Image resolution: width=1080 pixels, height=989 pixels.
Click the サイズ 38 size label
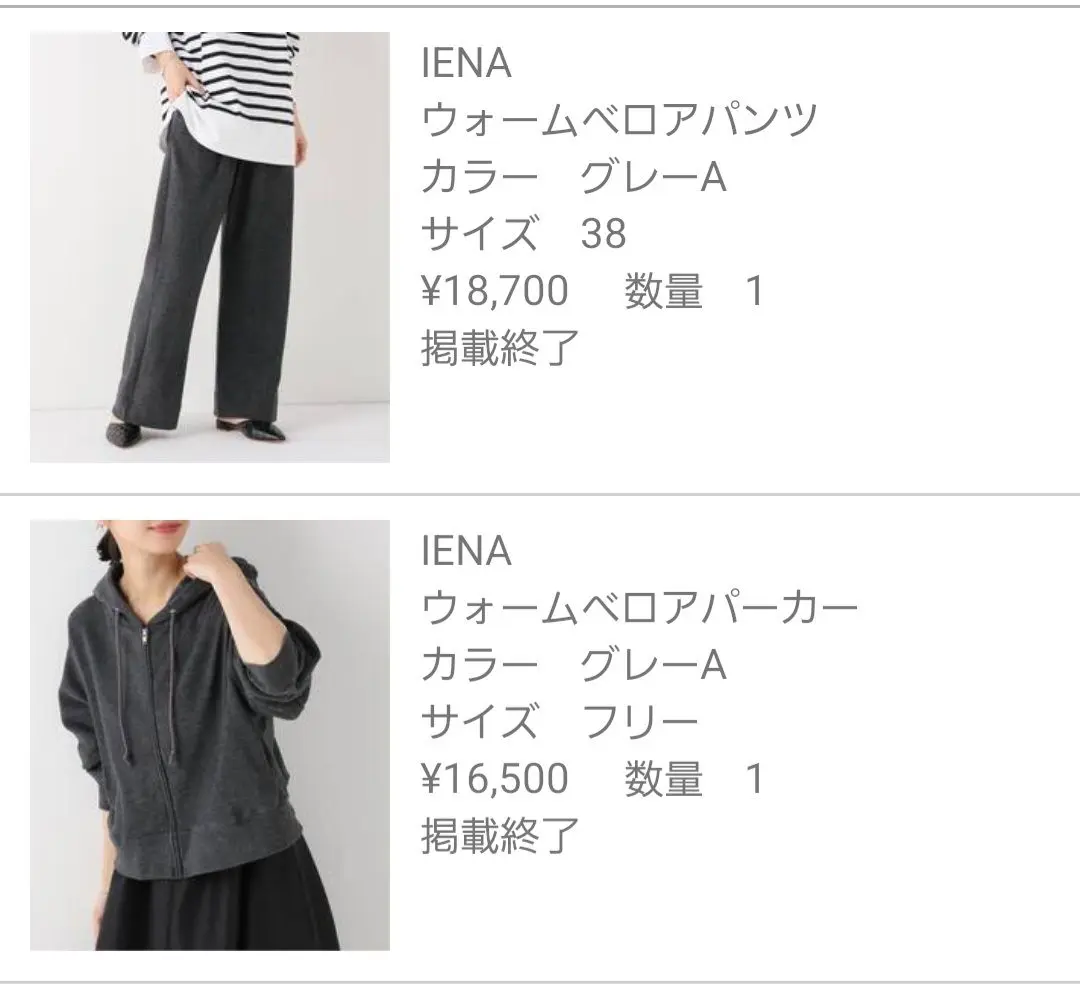point(523,233)
